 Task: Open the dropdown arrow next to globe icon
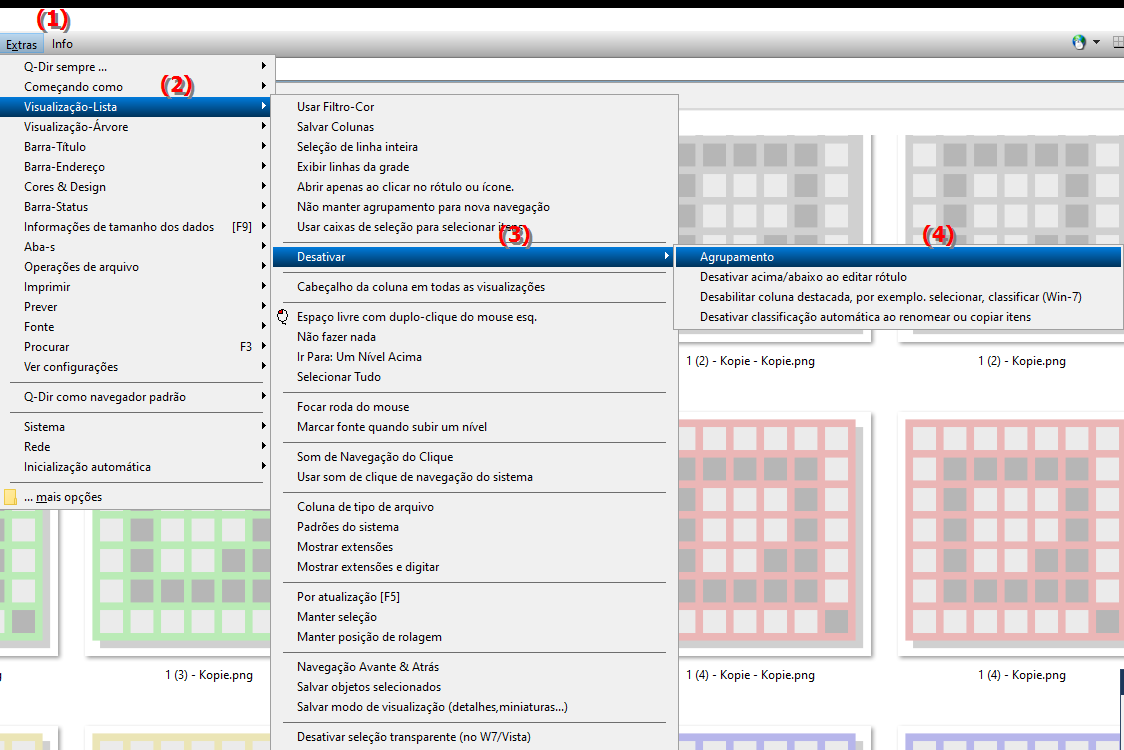coord(1096,41)
